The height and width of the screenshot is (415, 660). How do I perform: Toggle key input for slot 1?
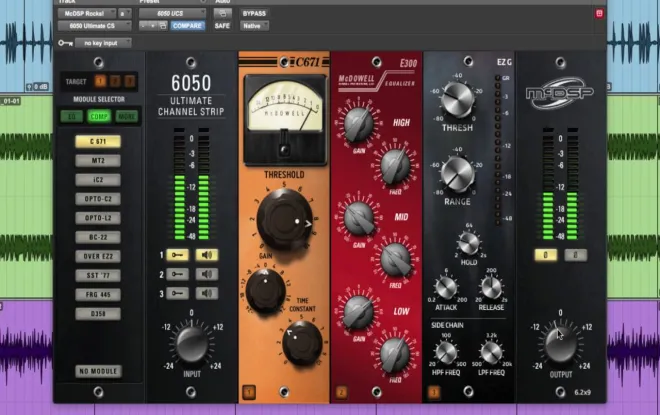(178, 255)
